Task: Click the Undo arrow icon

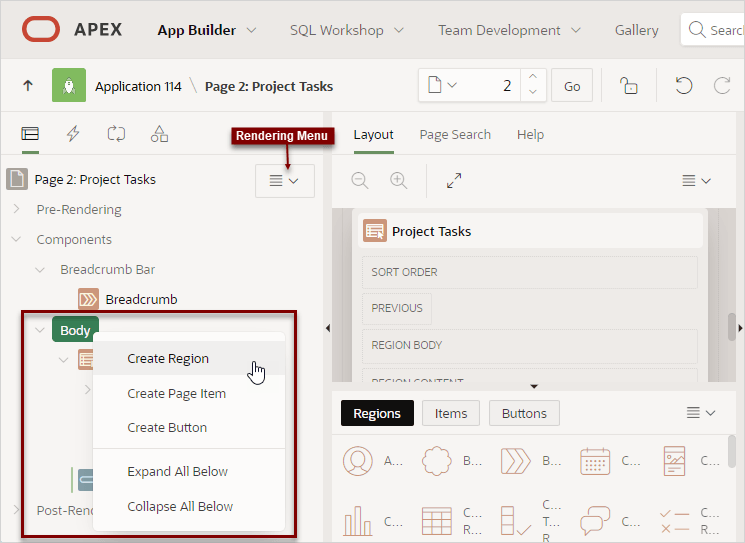Action: pos(684,86)
